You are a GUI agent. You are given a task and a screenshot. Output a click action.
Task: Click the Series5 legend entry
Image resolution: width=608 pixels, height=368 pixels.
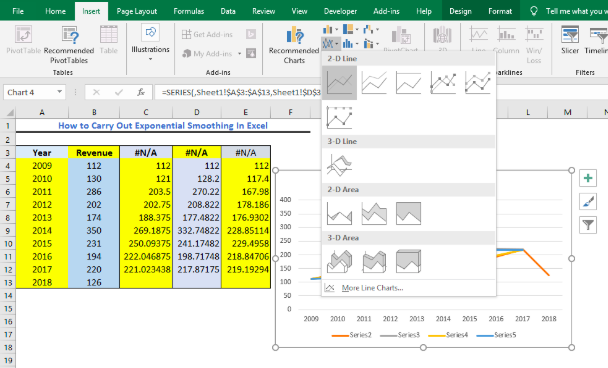coord(496,335)
